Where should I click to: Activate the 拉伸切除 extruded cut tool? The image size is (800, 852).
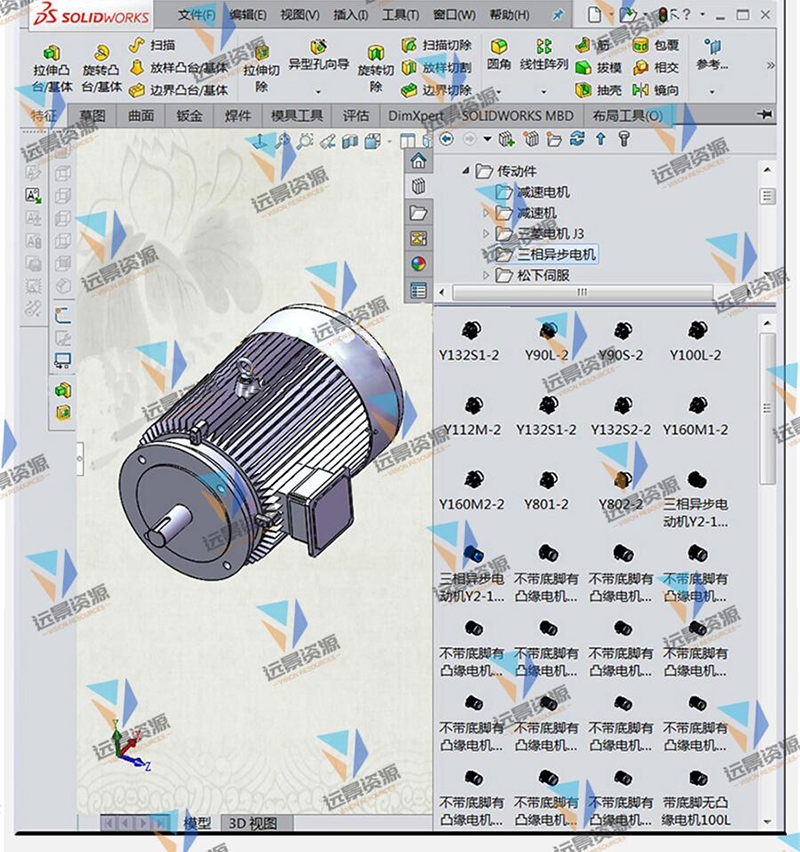(261, 68)
